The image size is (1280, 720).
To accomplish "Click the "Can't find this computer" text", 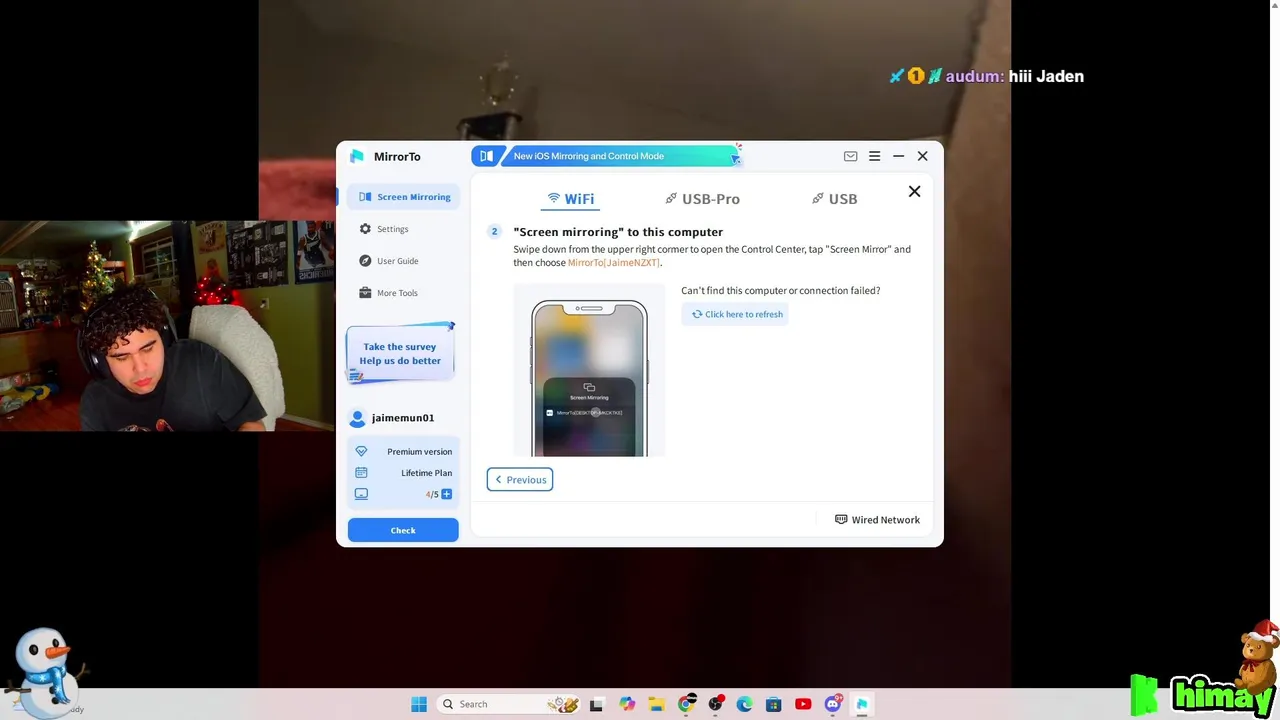I will [x=781, y=291].
